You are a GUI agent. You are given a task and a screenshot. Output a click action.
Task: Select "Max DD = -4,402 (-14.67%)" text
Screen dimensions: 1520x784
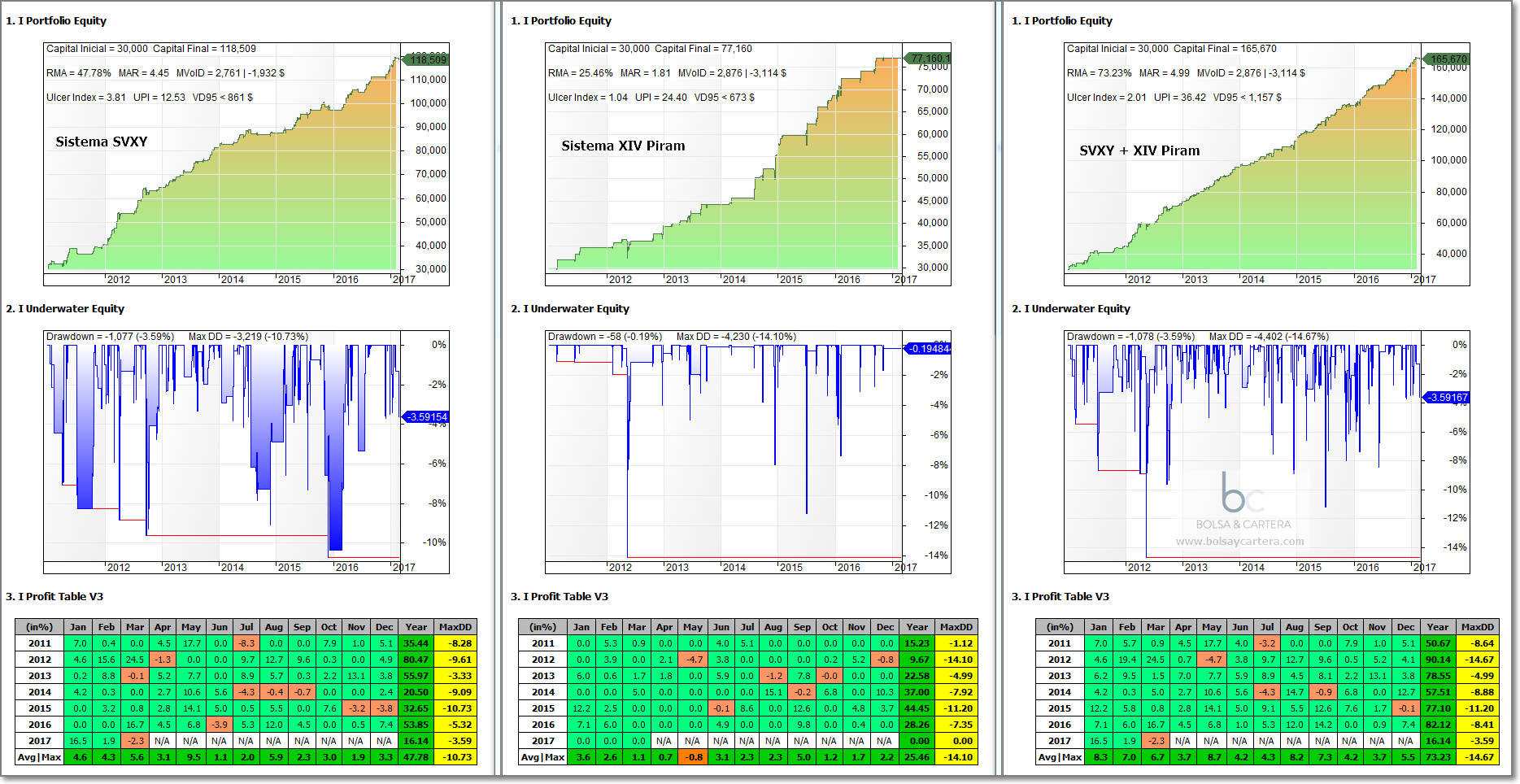click(1270, 337)
